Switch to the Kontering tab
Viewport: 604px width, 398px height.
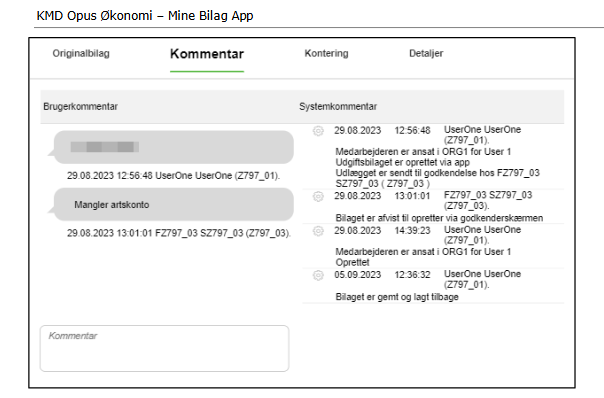(x=326, y=54)
